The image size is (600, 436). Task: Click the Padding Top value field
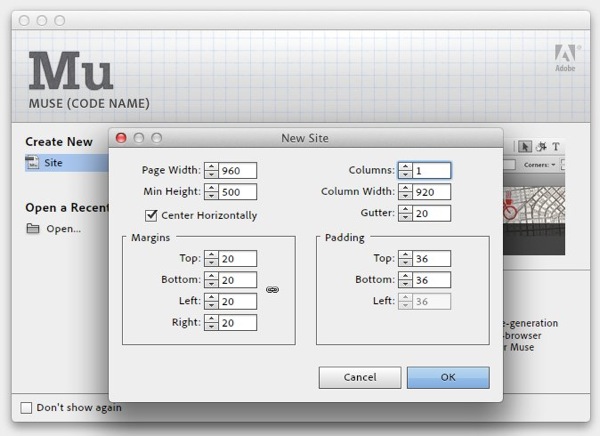pyautogui.click(x=432, y=258)
